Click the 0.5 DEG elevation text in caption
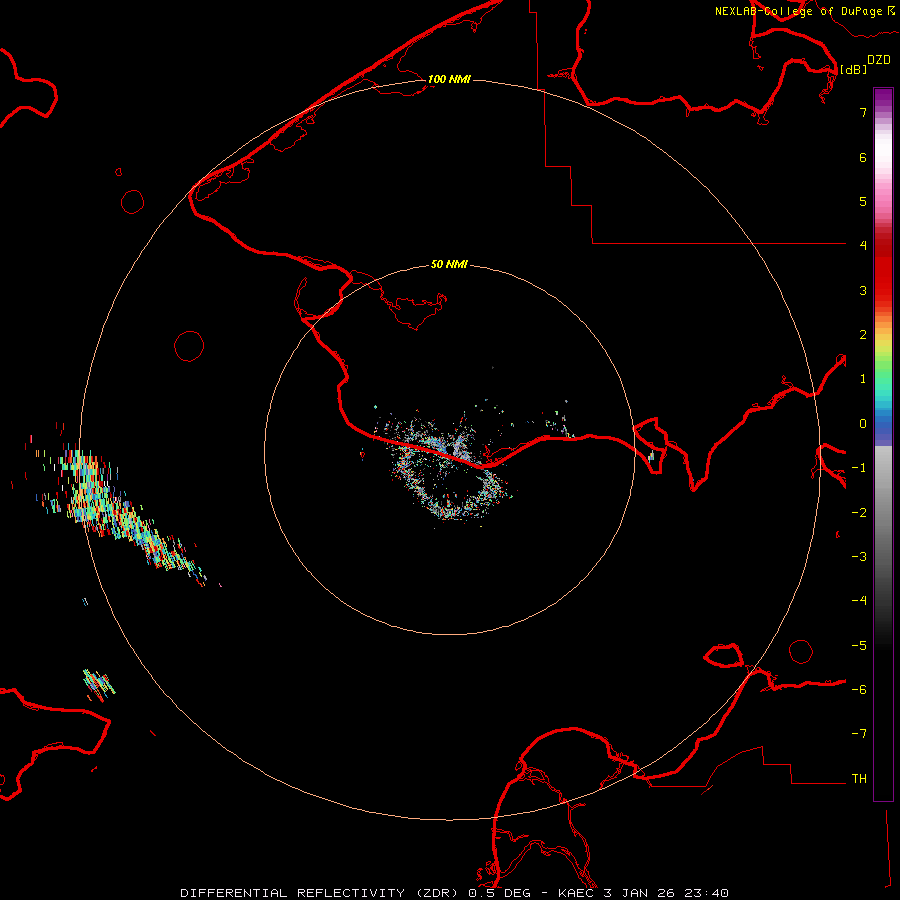This screenshot has height=900, width=900. coord(499,893)
